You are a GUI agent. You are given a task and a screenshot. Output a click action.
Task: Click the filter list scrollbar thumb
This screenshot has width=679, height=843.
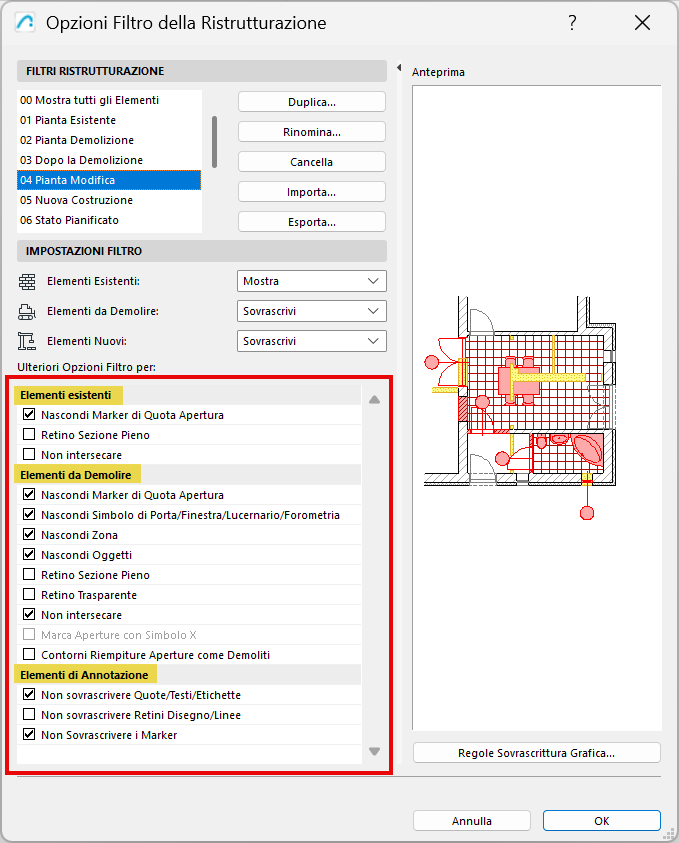215,142
